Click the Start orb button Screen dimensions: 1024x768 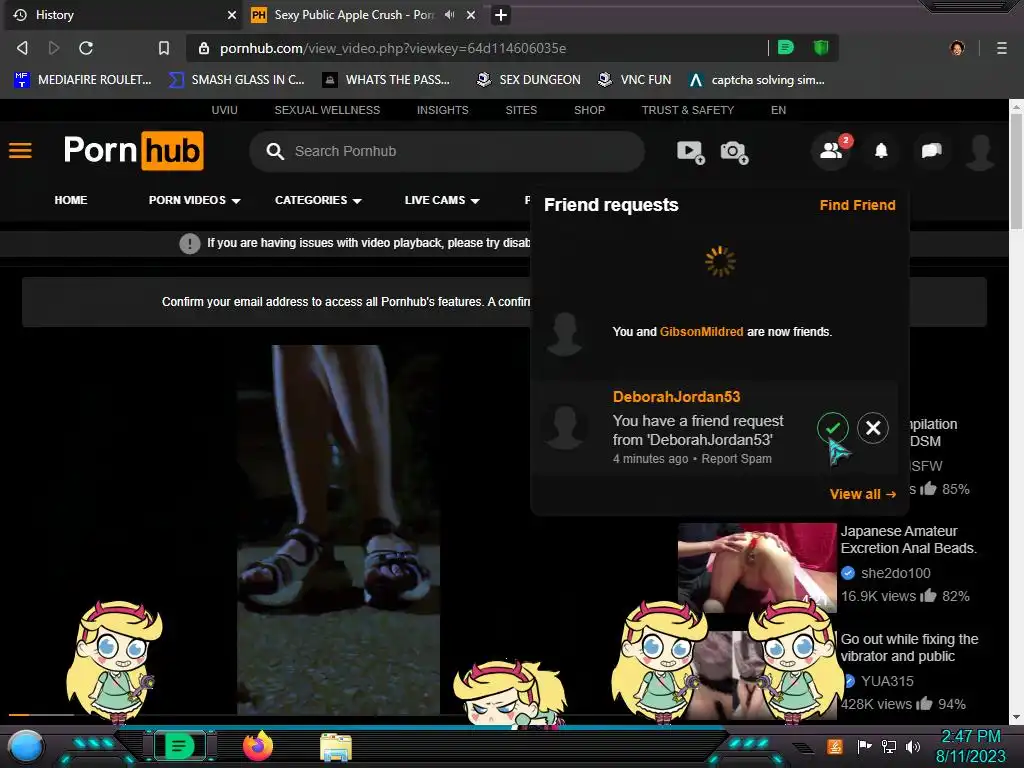point(25,747)
